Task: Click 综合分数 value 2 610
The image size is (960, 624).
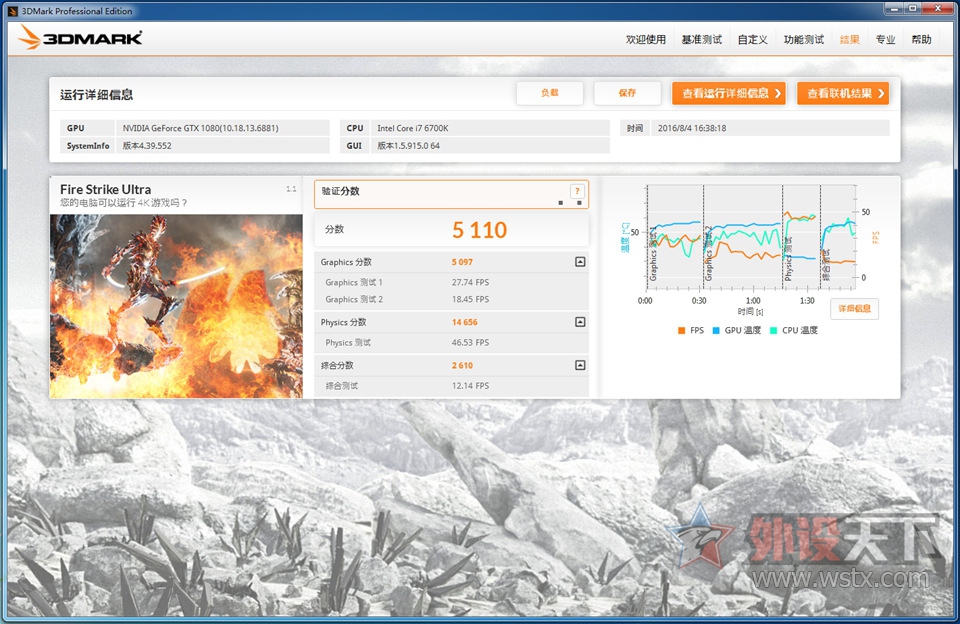Action: point(462,366)
